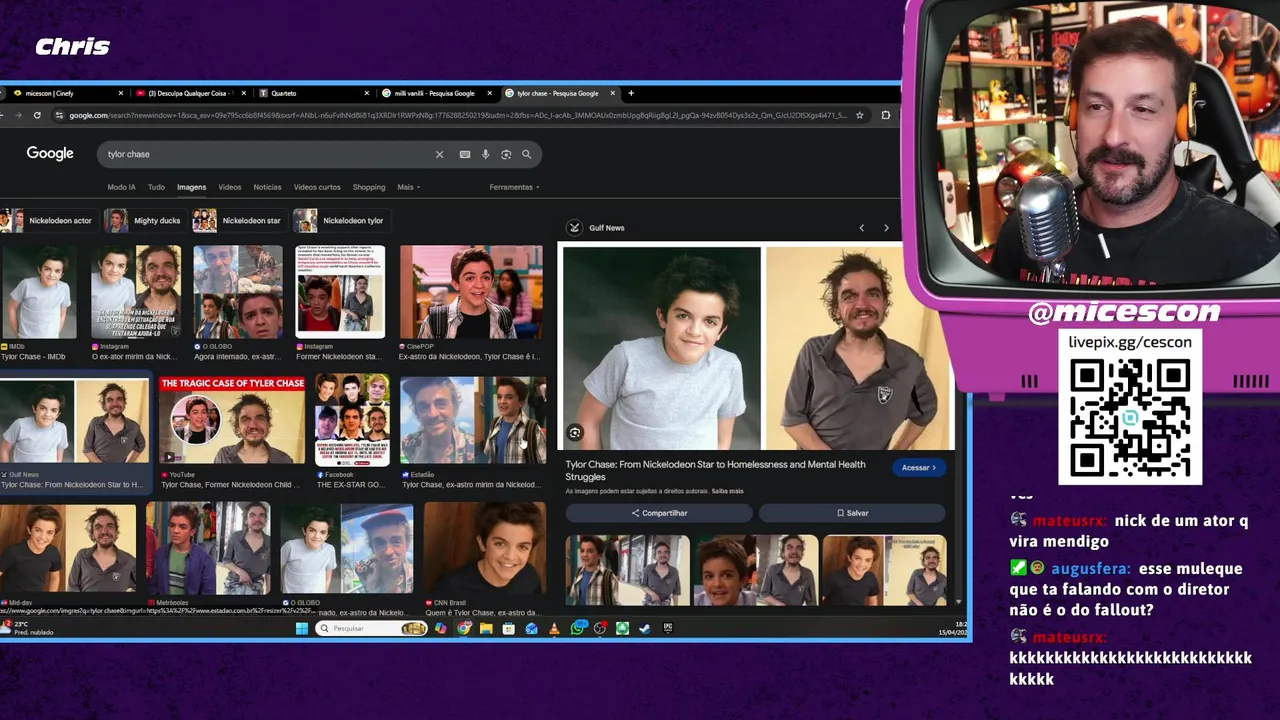Search inside image with lens icon
The image size is (1280, 720).
pyautogui.click(x=575, y=432)
